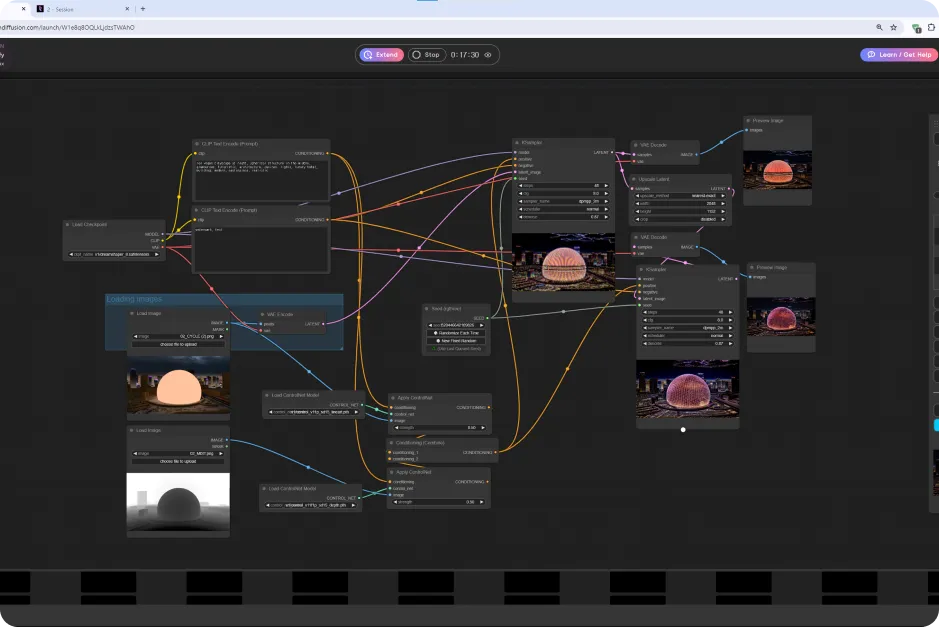
Task: Click New Fixed Random in Seed node
Action: click(456, 341)
